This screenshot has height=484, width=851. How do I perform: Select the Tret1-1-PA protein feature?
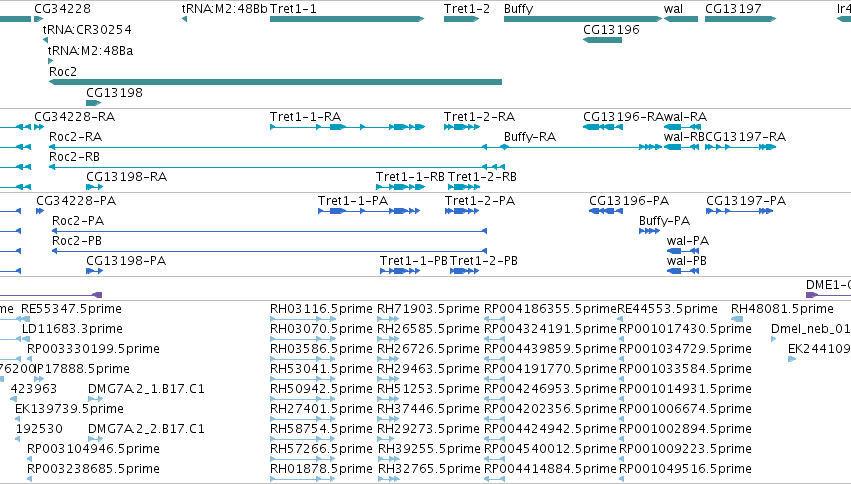[x=369, y=211]
